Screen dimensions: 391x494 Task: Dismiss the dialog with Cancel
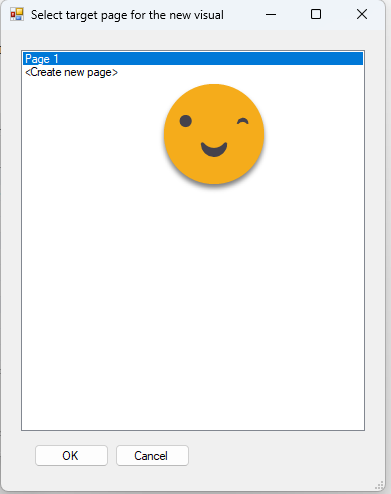point(152,455)
